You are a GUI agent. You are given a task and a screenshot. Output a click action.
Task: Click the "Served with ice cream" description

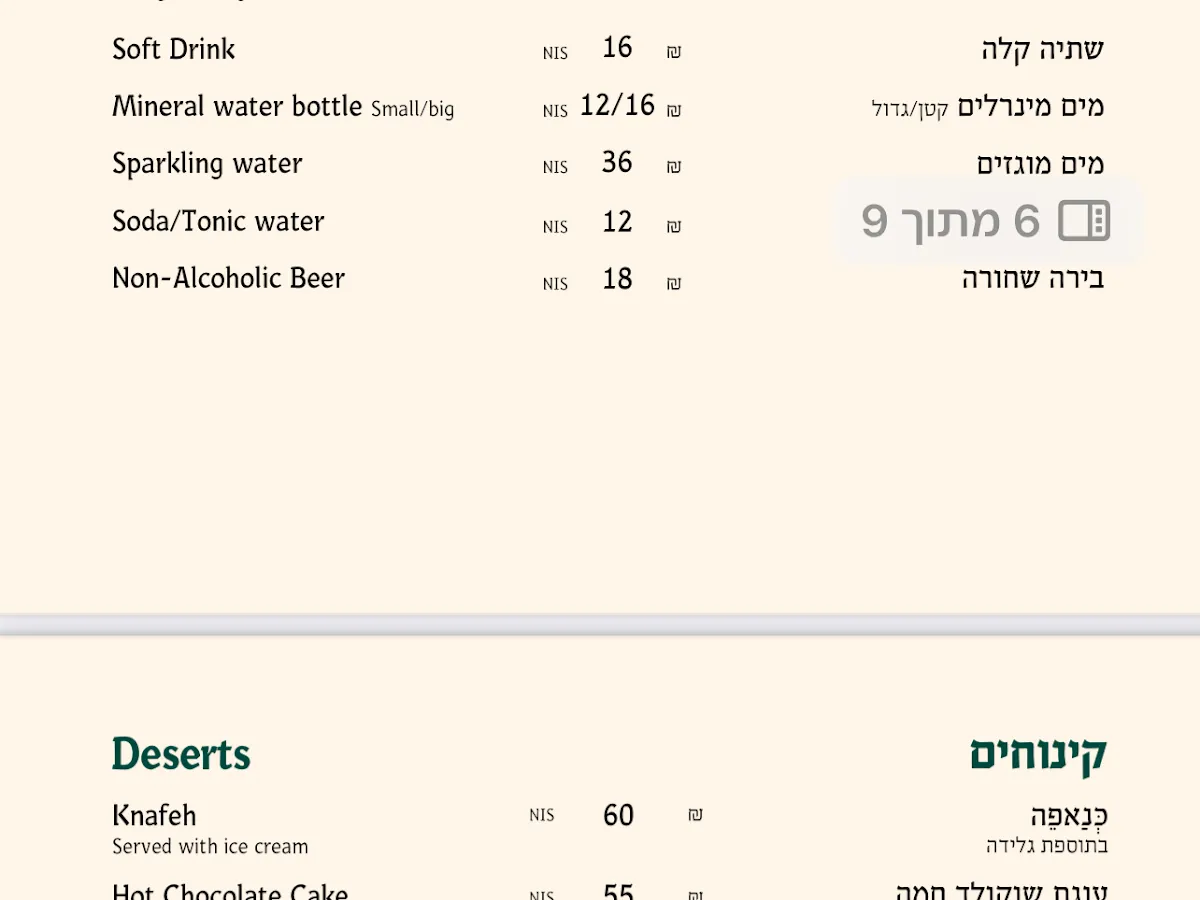[210, 847]
